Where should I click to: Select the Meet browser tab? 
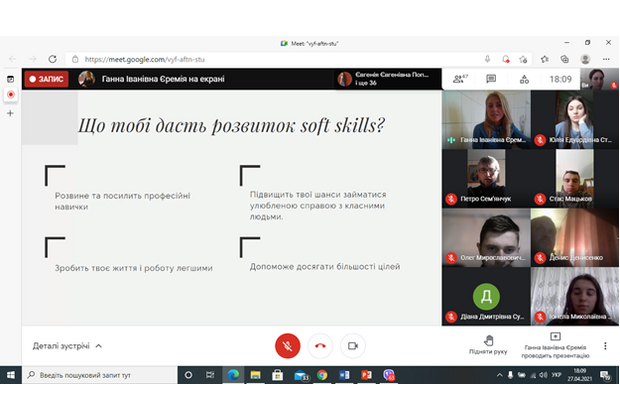(310, 43)
